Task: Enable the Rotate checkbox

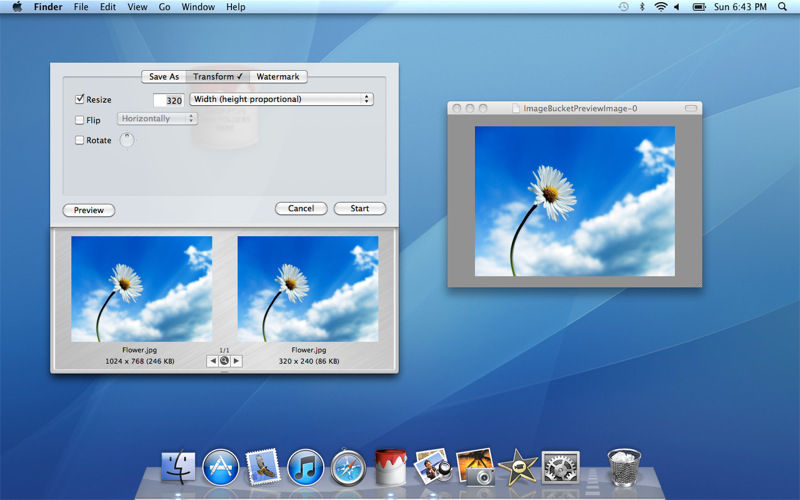Action: pyautogui.click(x=80, y=140)
